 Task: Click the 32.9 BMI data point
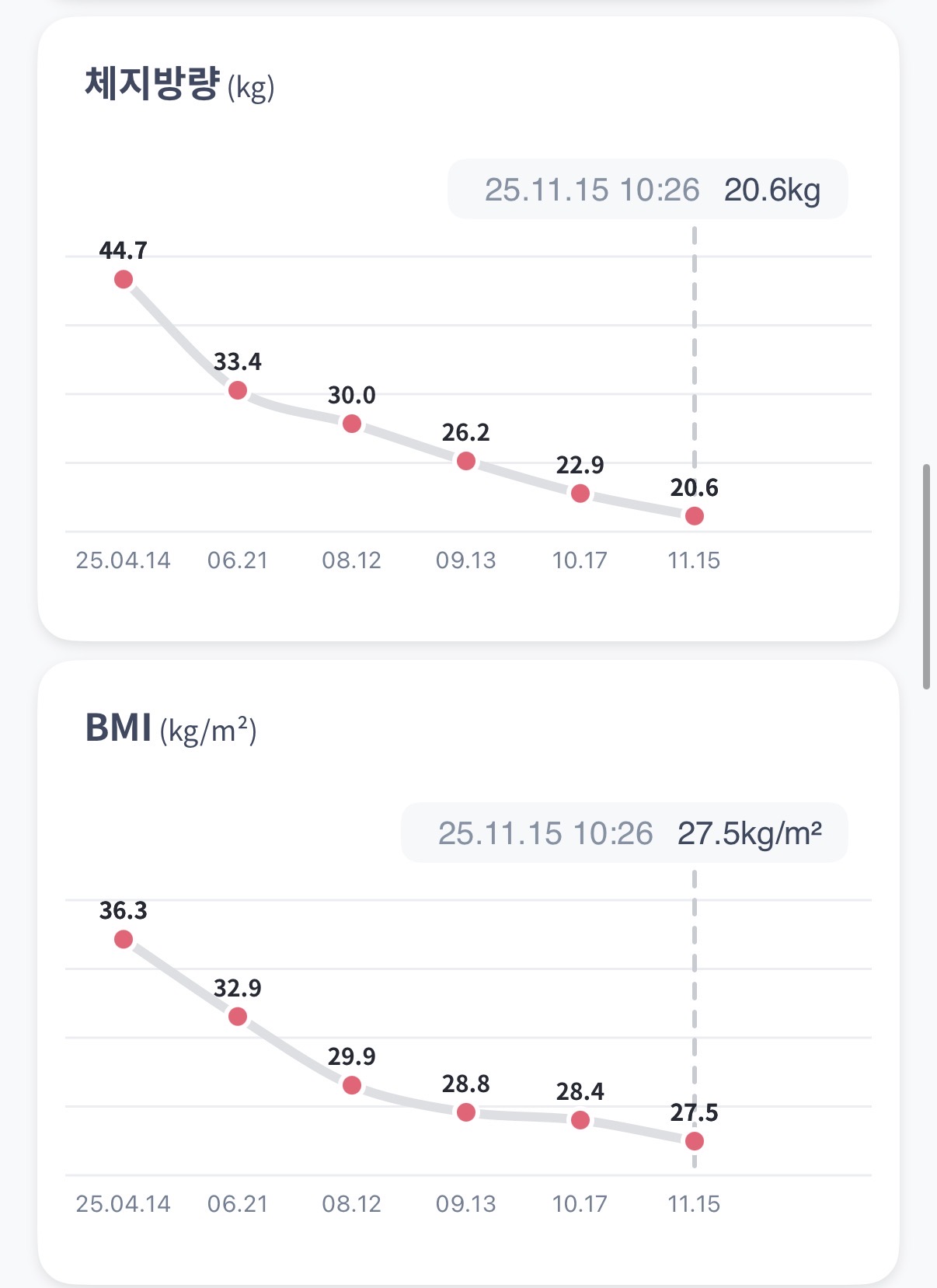[x=238, y=1017]
